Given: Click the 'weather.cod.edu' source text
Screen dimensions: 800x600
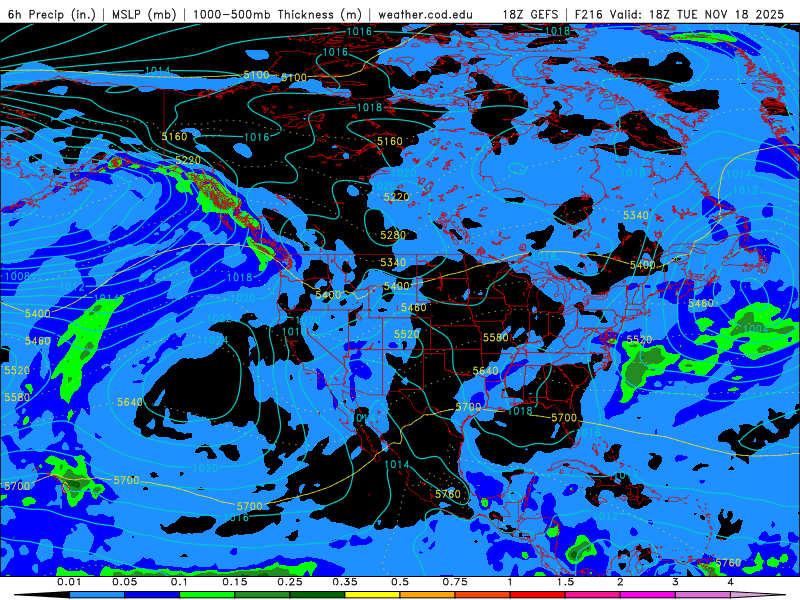Looking at the screenshot, I should [425, 14].
